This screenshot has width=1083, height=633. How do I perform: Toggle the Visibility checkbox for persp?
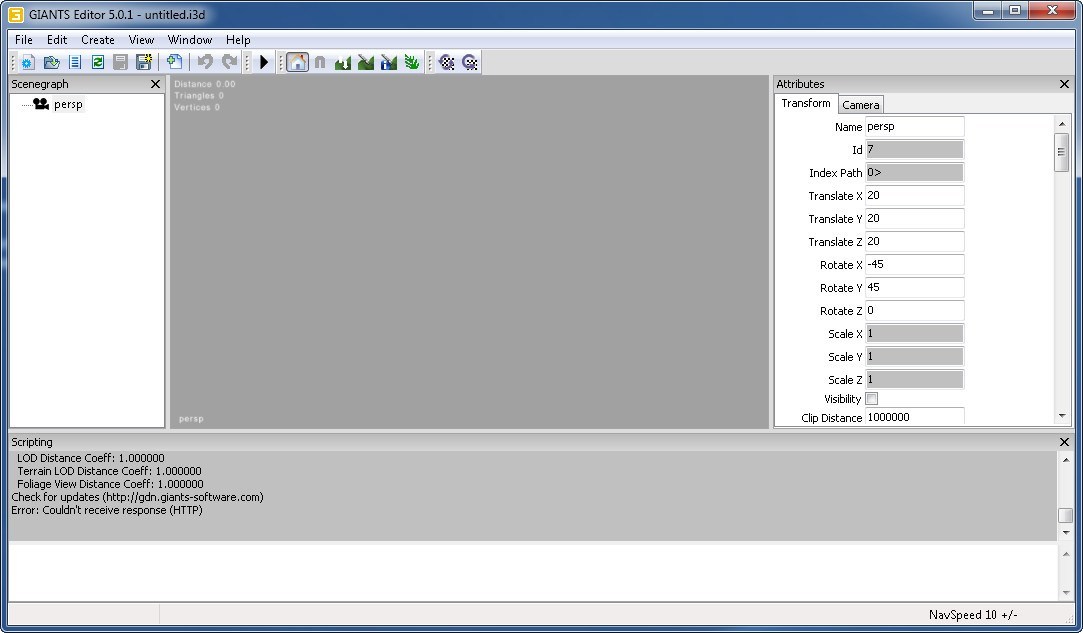click(871, 398)
